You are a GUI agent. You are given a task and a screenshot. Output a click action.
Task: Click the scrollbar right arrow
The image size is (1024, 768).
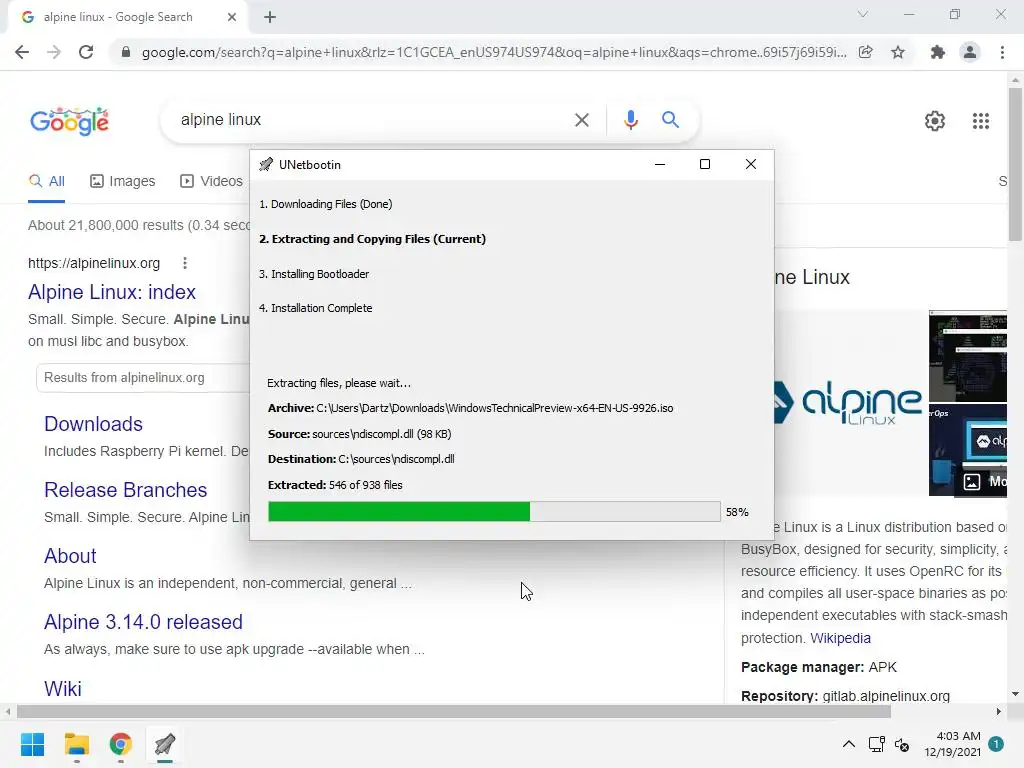[x=999, y=711]
